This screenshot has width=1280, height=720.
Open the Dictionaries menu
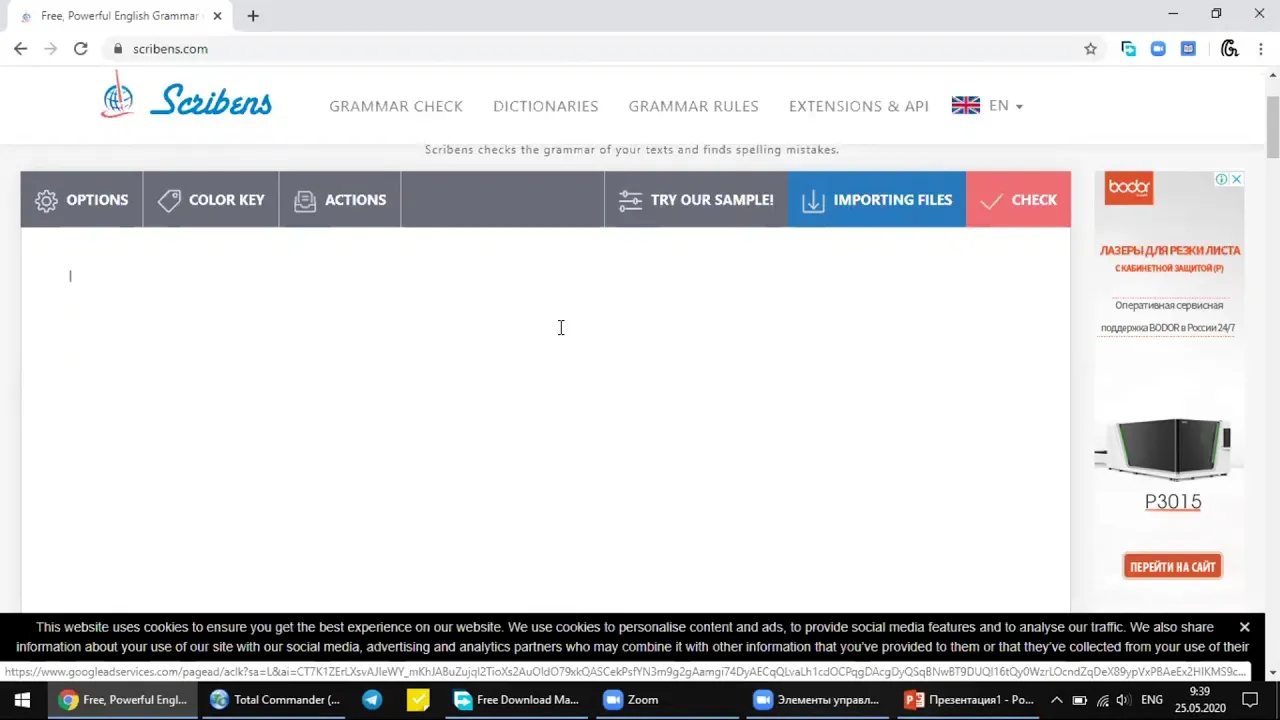point(545,106)
